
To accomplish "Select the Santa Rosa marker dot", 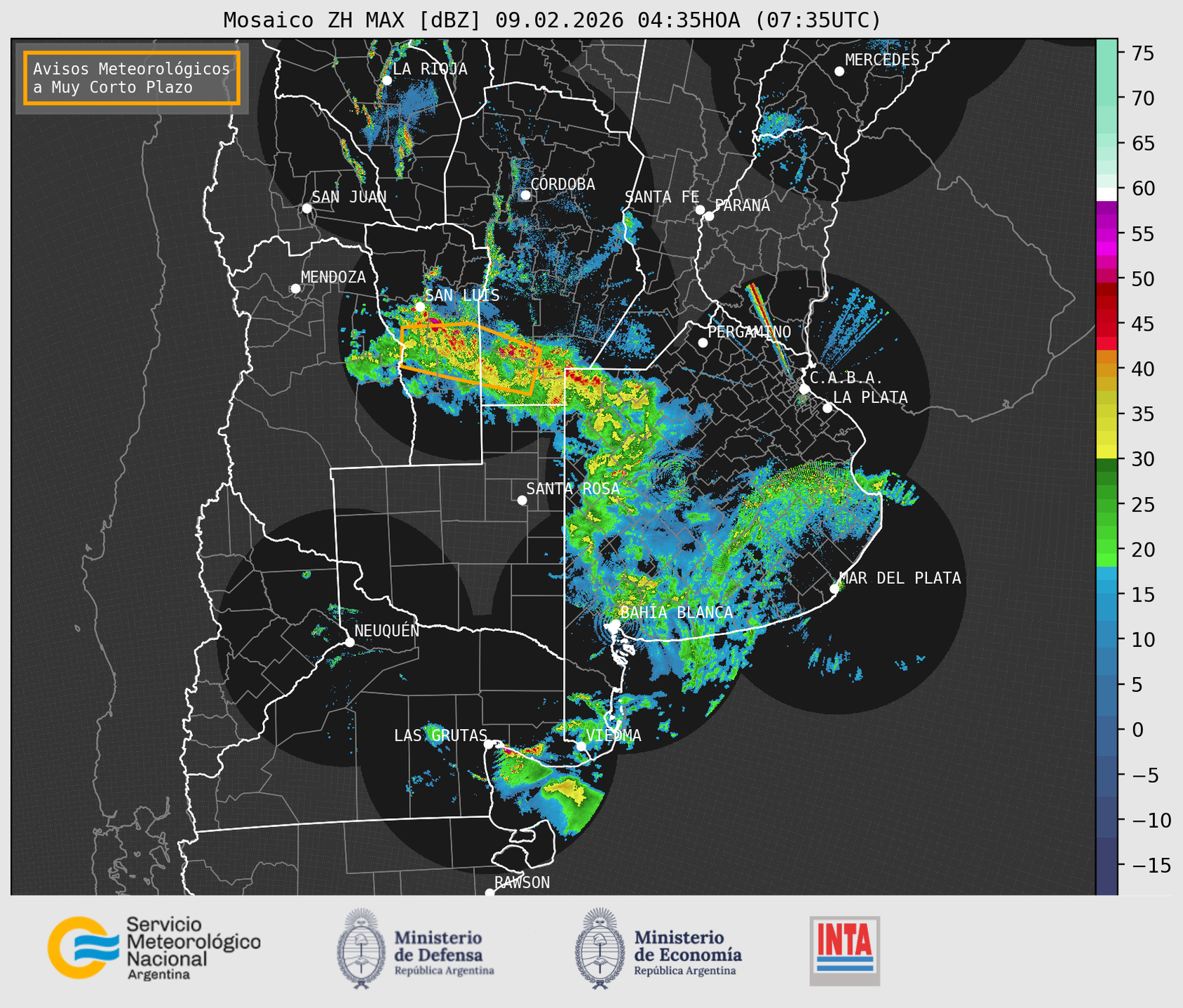I will (522, 500).
